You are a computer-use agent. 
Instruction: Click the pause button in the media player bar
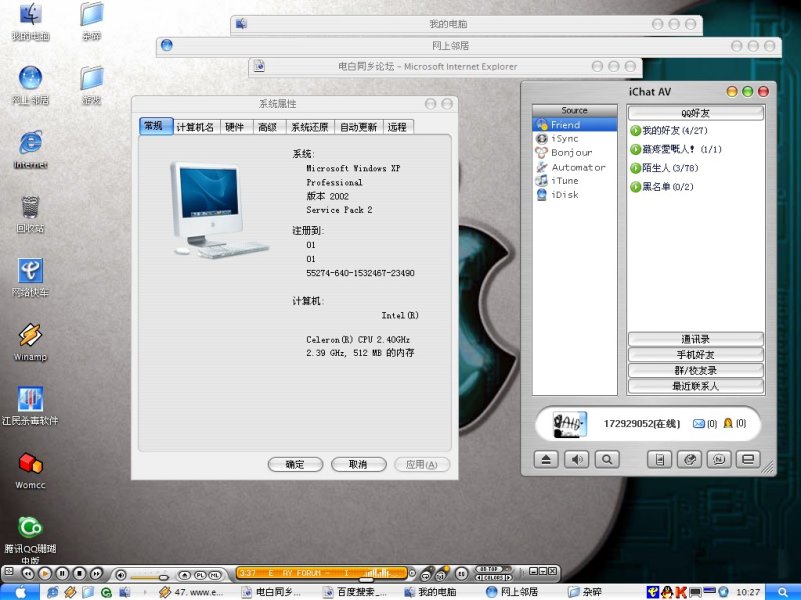click(x=62, y=574)
